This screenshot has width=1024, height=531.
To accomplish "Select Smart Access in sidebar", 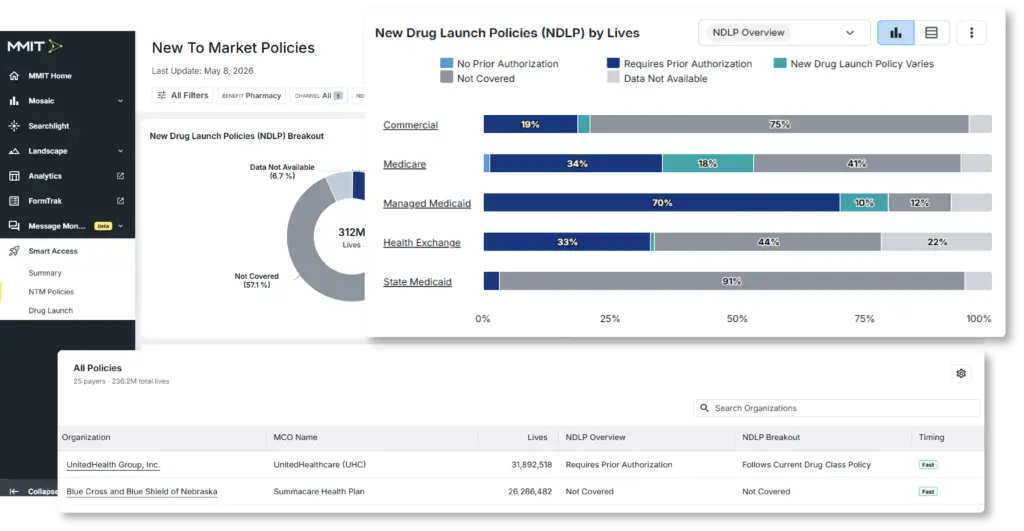I will (53, 251).
